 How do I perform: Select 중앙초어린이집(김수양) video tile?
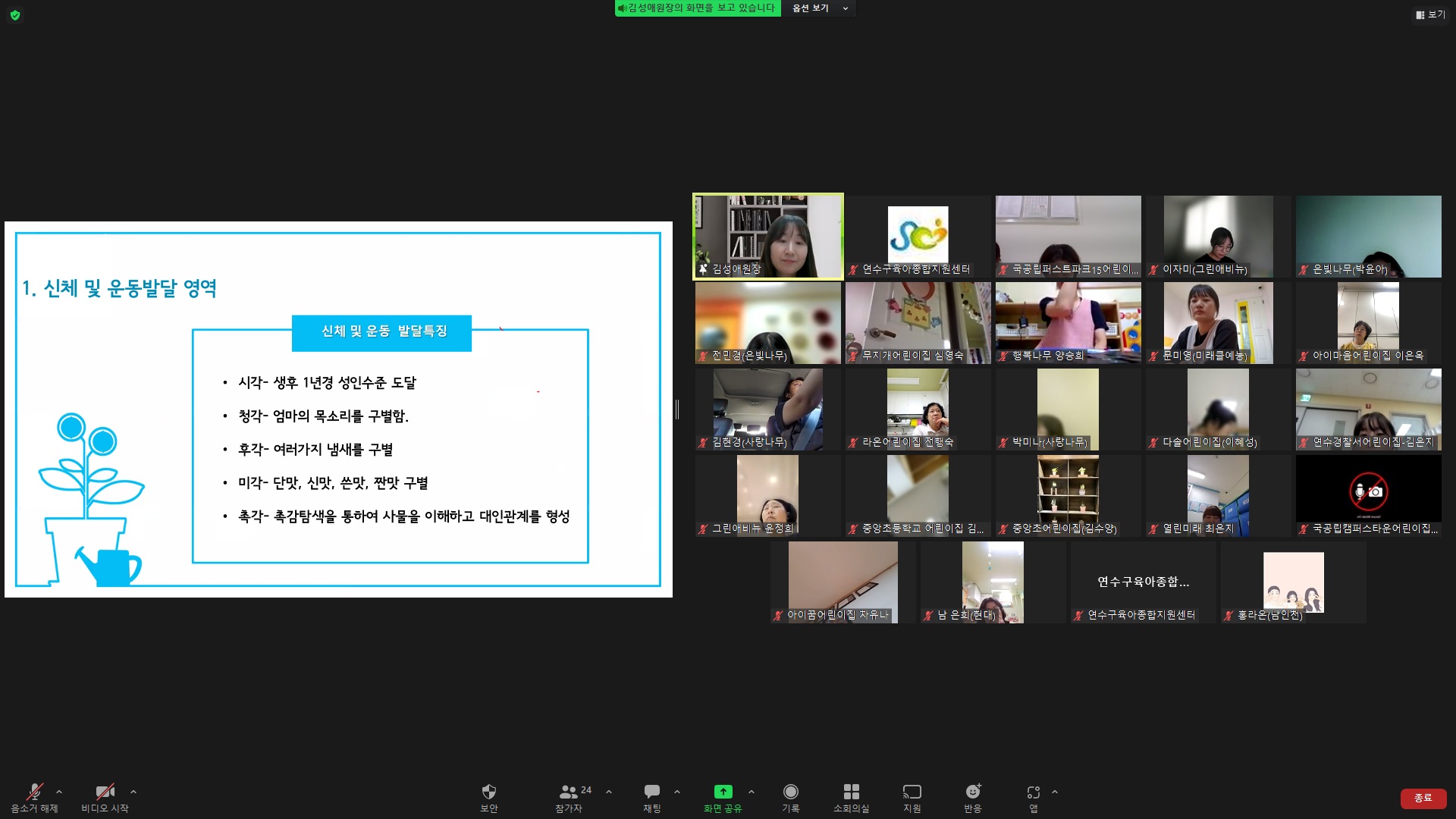1068,496
